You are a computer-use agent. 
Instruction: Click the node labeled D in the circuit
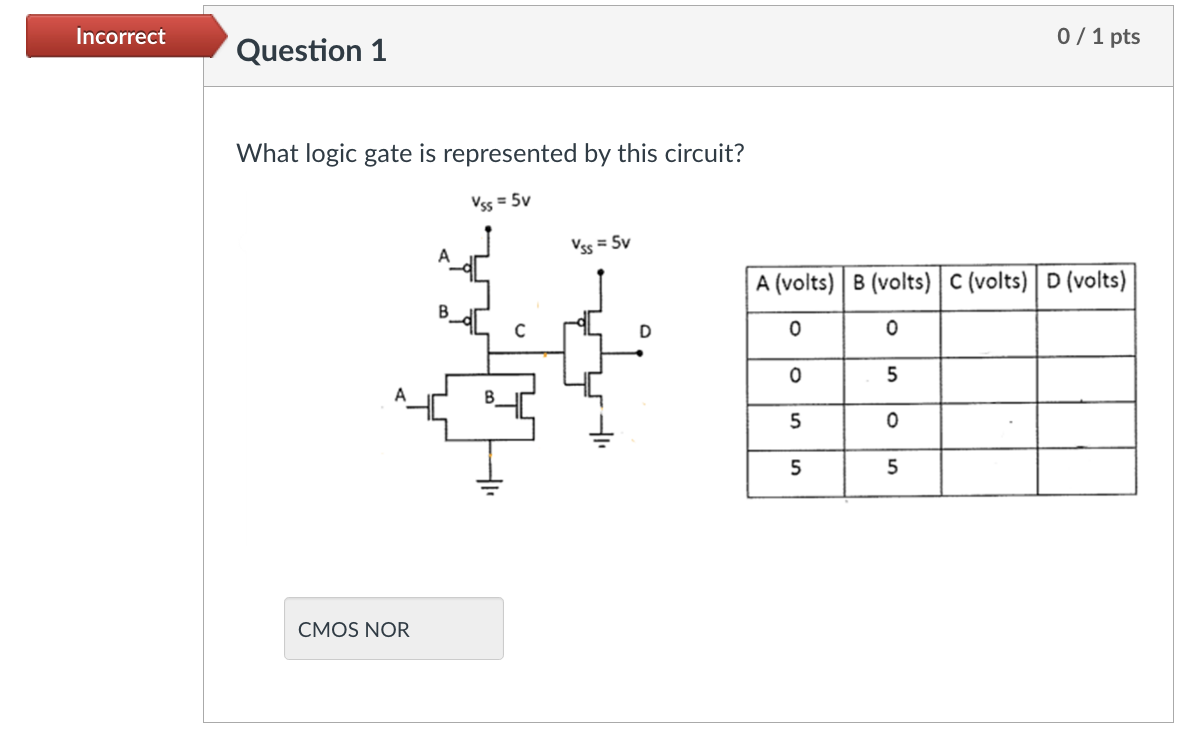click(x=644, y=330)
